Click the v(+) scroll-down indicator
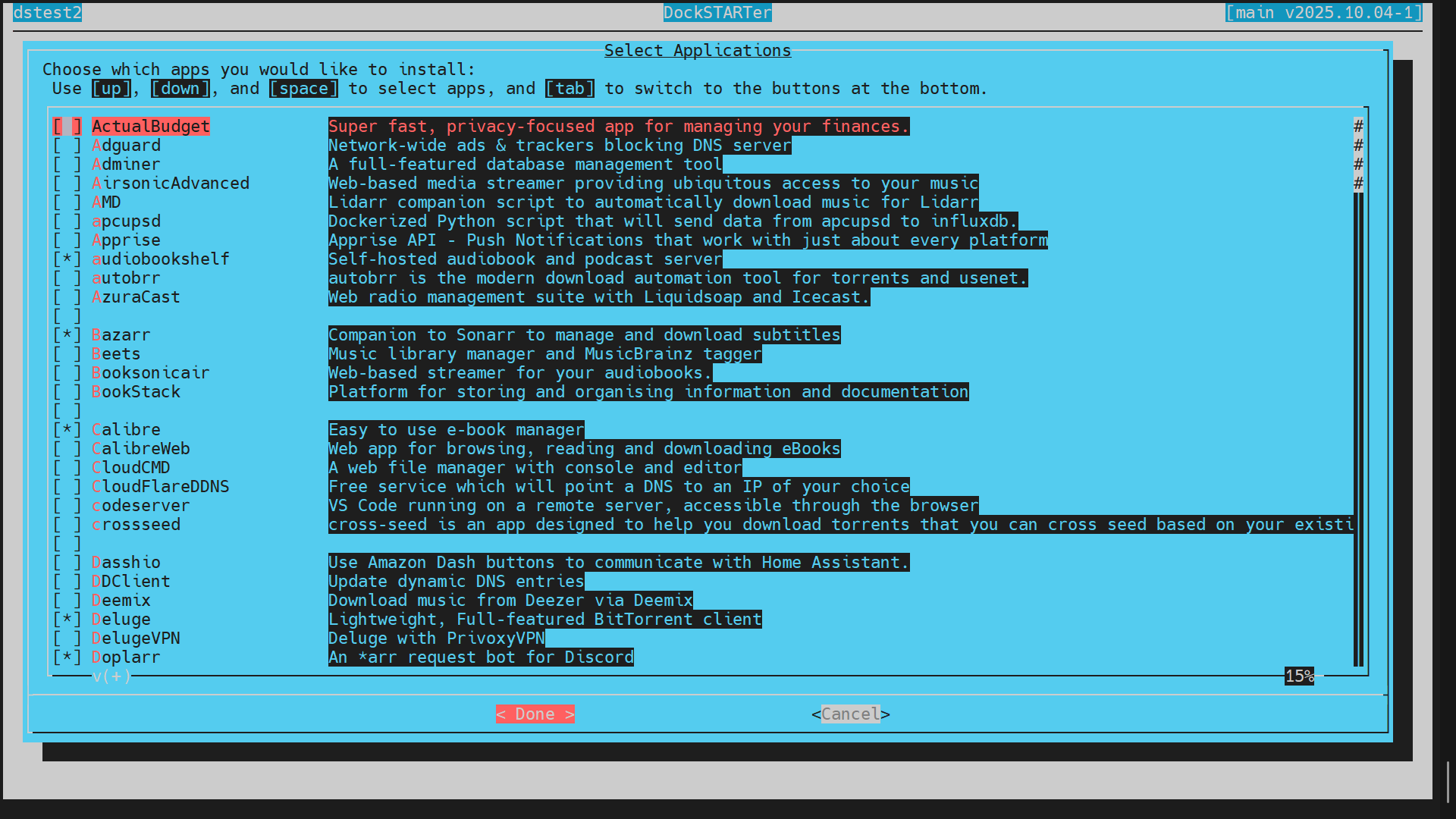This screenshot has height=819, width=1456. [111, 676]
